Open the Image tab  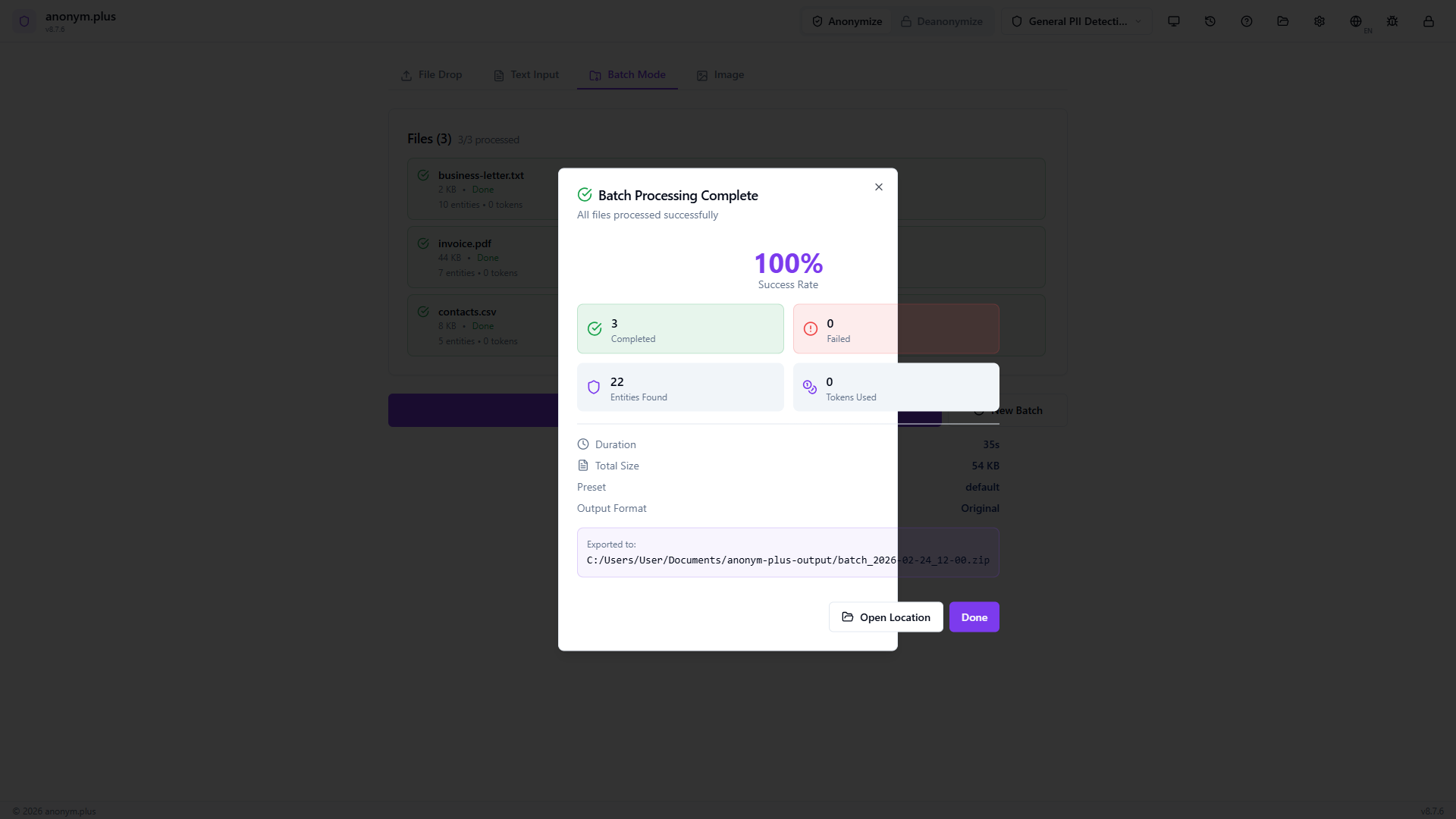pyautogui.click(x=720, y=74)
